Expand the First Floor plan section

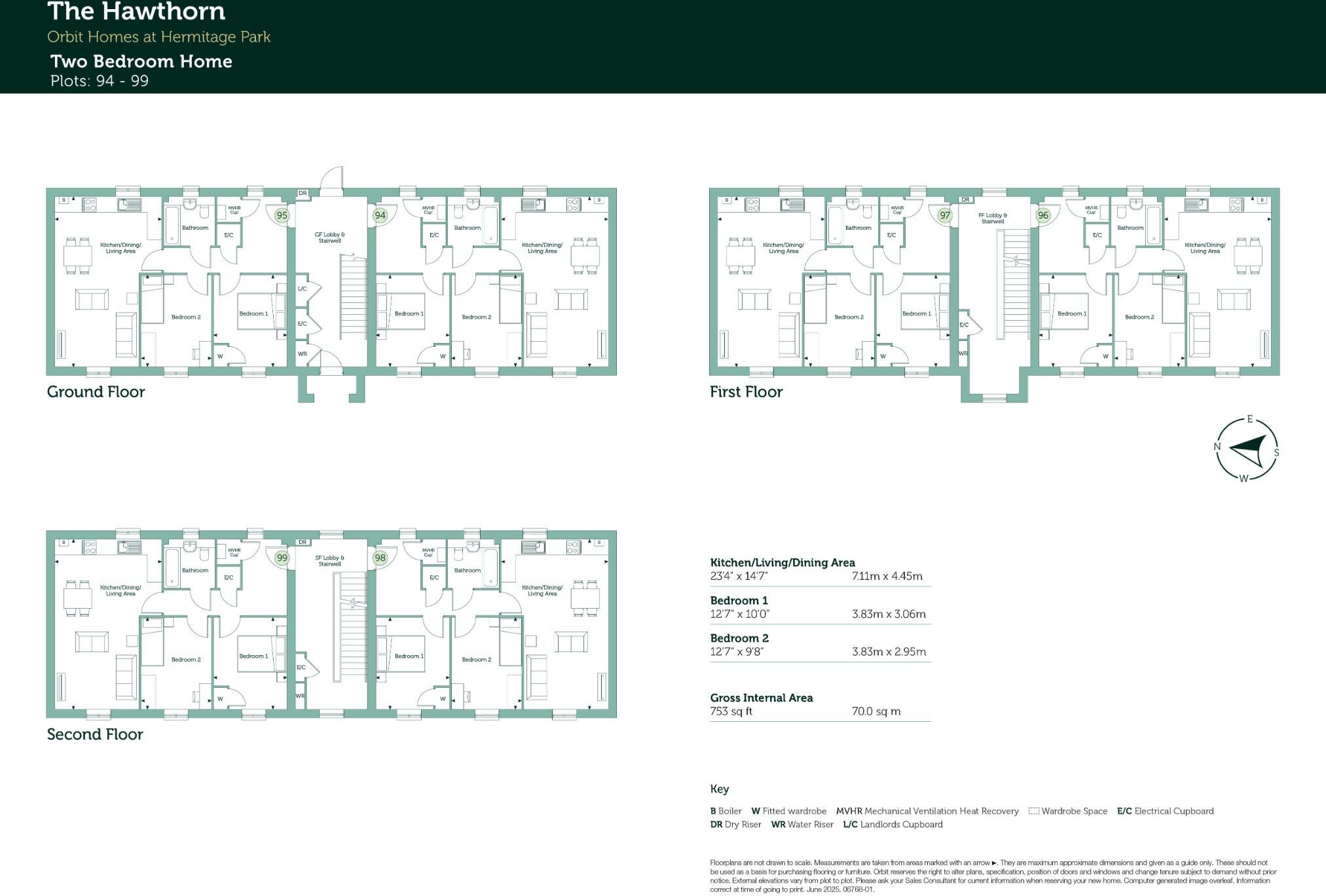pos(746,391)
